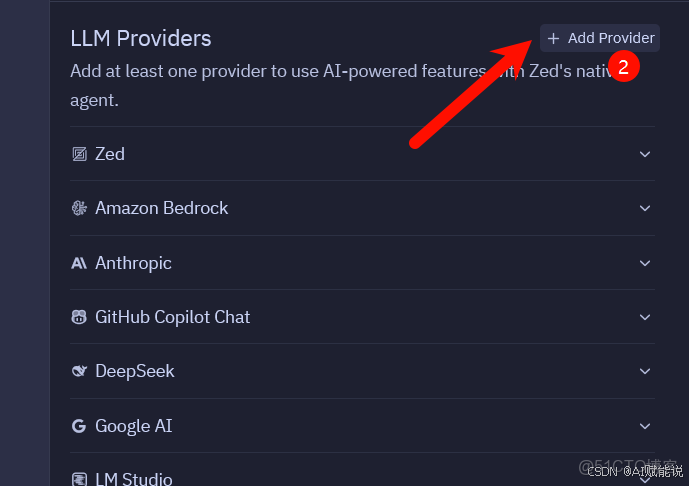The width and height of the screenshot is (689, 486).
Task: Click the GitHub Copilot Chat icon
Action: point(79,317)
